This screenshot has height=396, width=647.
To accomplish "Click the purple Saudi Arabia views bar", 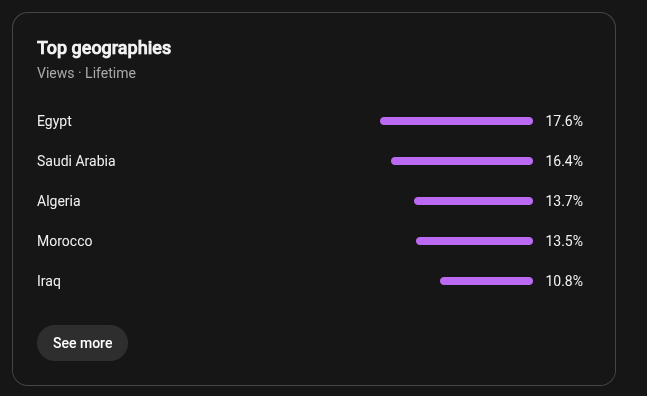I will pos(462,161).
